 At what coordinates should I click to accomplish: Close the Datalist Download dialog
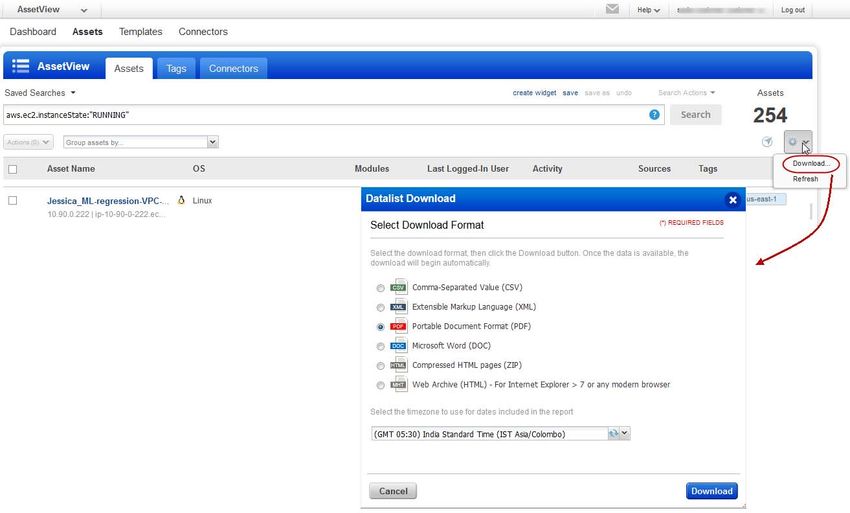click(732, 200)
